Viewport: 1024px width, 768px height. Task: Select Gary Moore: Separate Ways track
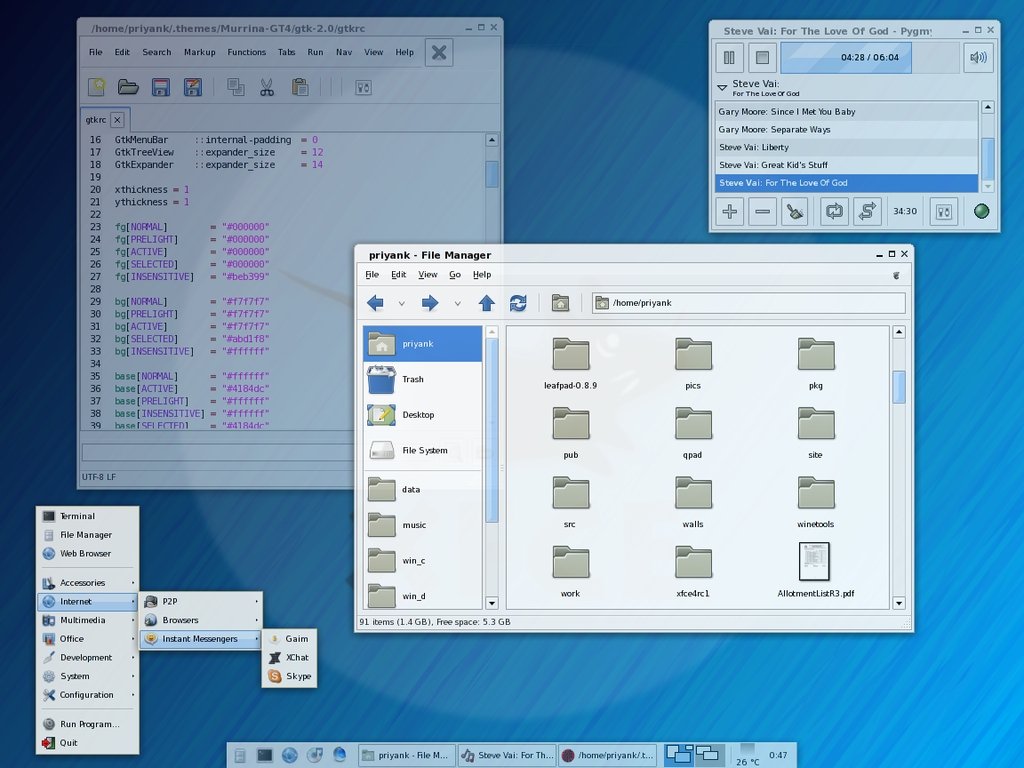tap(846, 129)
